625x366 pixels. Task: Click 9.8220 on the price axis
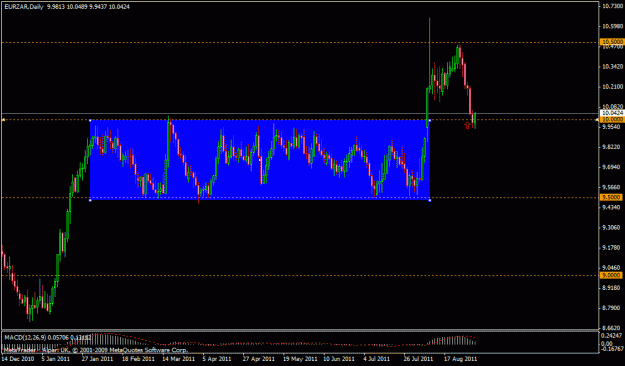612,147
